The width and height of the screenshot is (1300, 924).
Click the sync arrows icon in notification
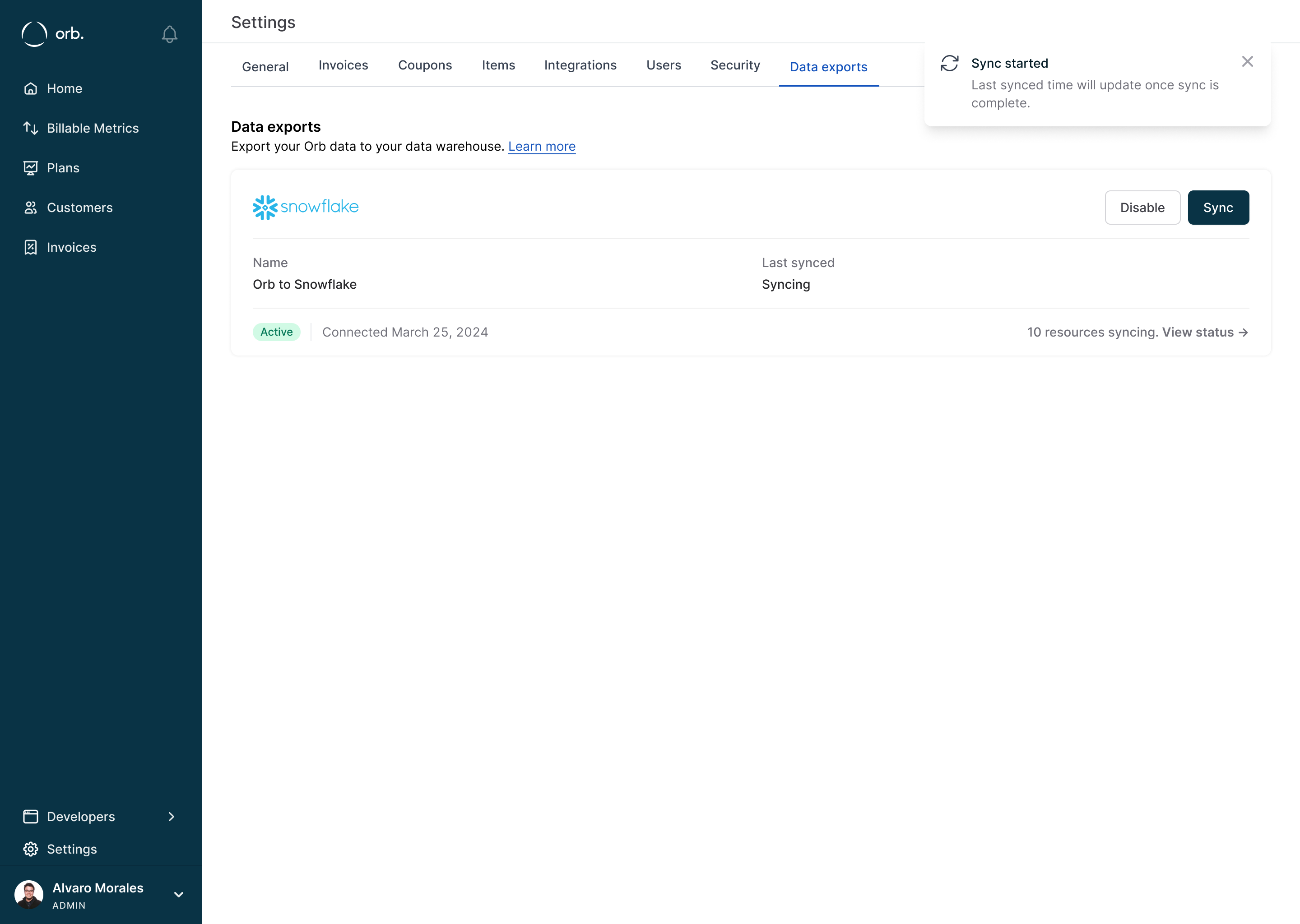click(949, 63)
